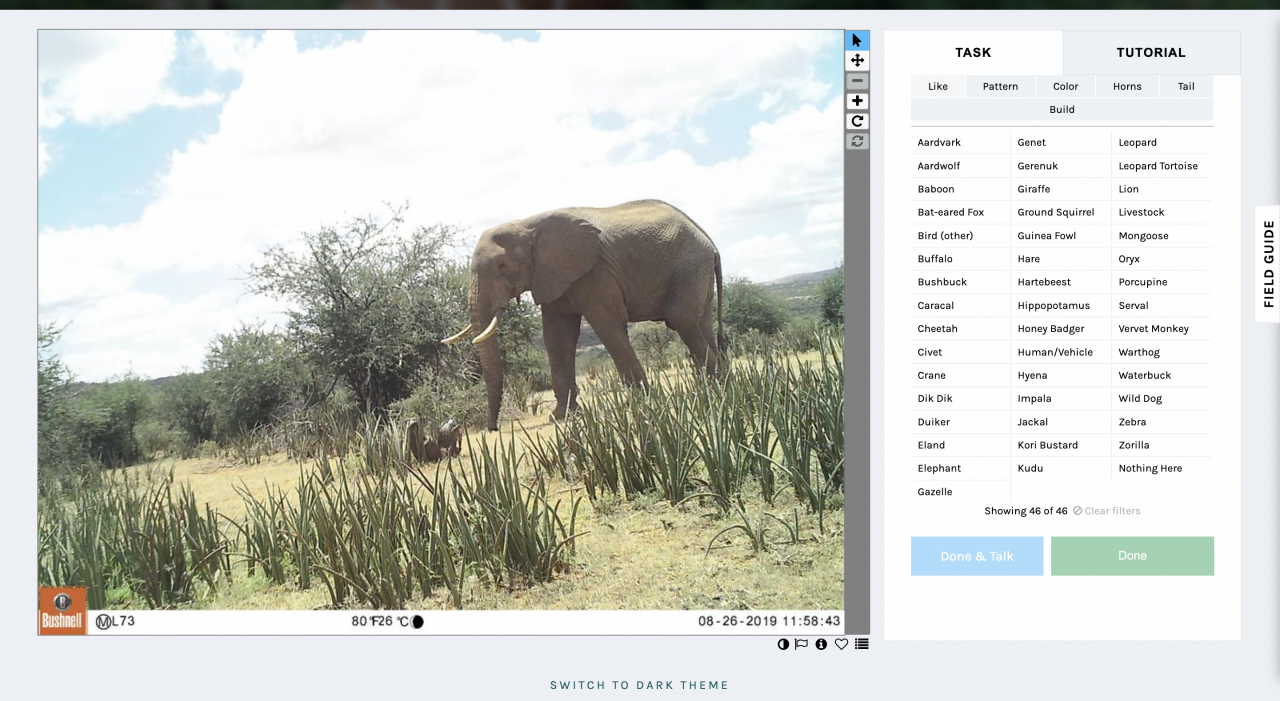Screen dimensions: 1280x701
Task: Open the Pattern filter
Action: point(1000,86)
